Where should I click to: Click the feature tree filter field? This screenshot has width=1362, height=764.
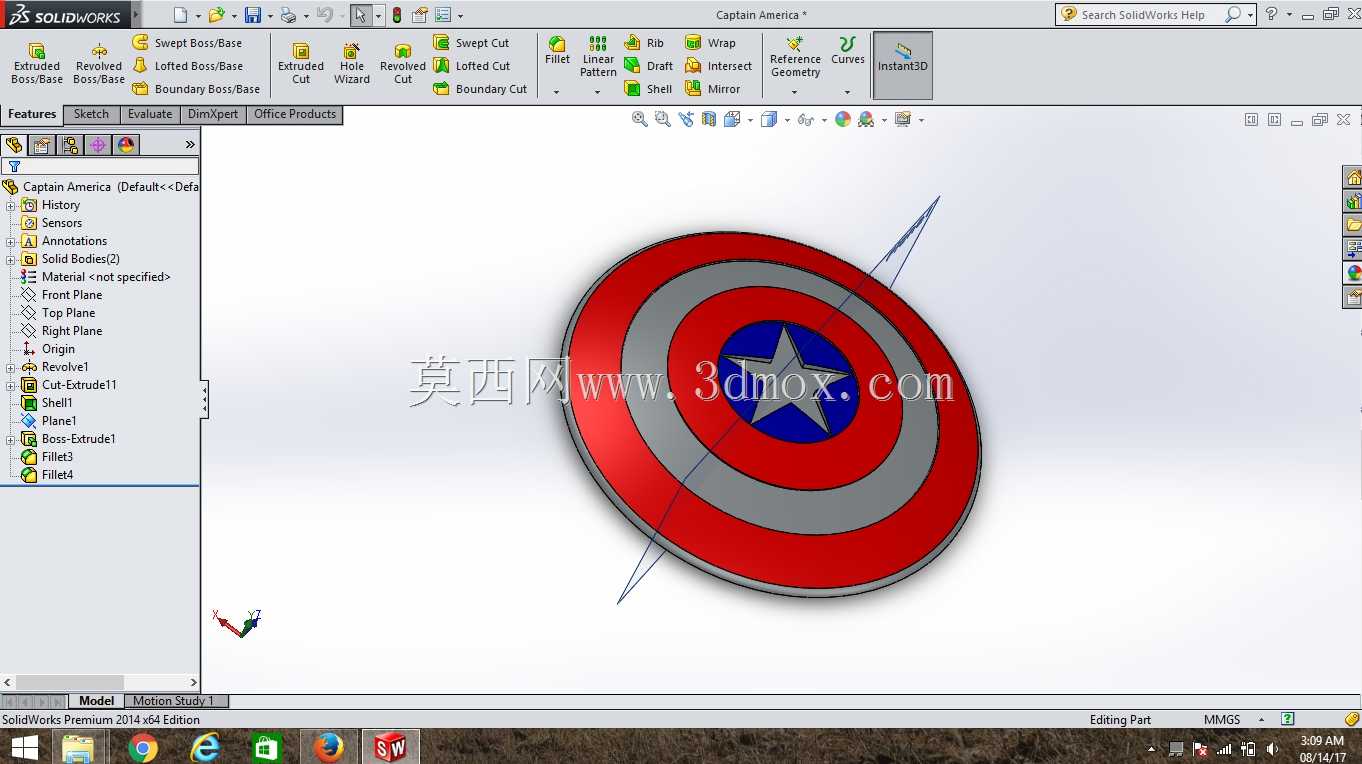pyautogui.click(x=100, y=166)
